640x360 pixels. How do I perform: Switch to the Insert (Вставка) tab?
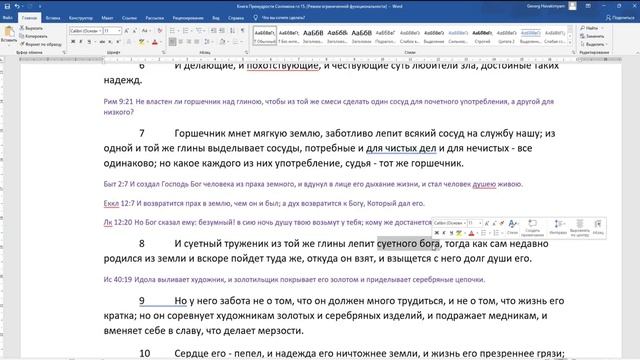click(53, 18)
